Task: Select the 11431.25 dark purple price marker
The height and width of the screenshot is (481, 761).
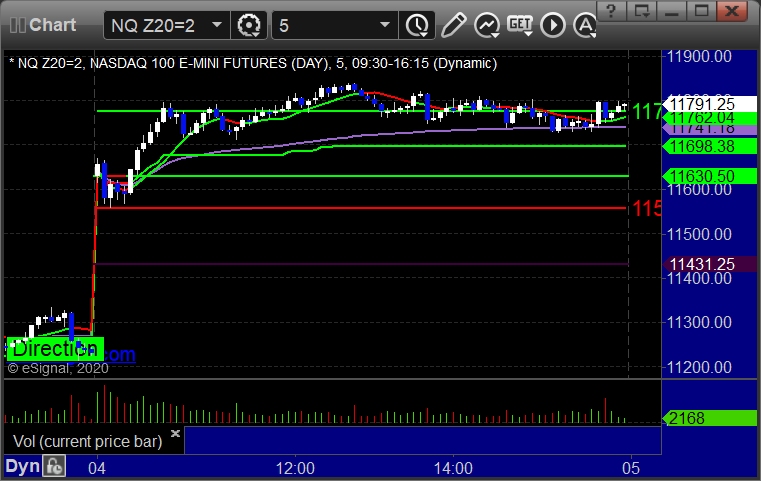Action: pyautogui.click(x=710, y=264)
